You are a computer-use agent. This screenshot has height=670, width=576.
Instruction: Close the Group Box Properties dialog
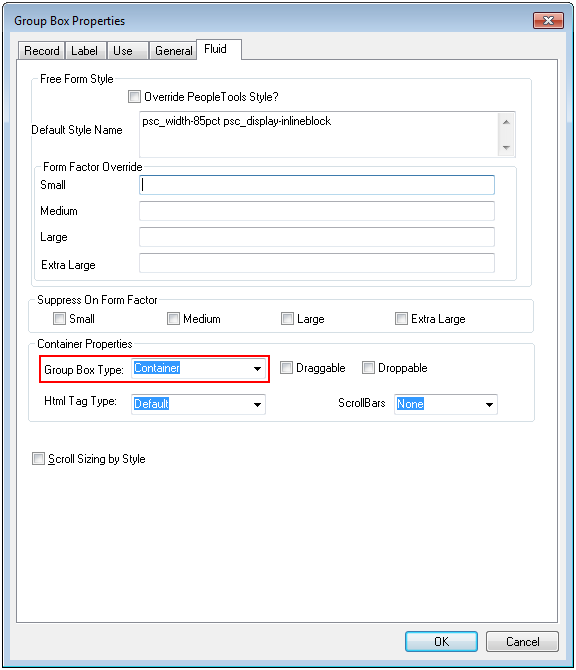[x=548, y=21]
